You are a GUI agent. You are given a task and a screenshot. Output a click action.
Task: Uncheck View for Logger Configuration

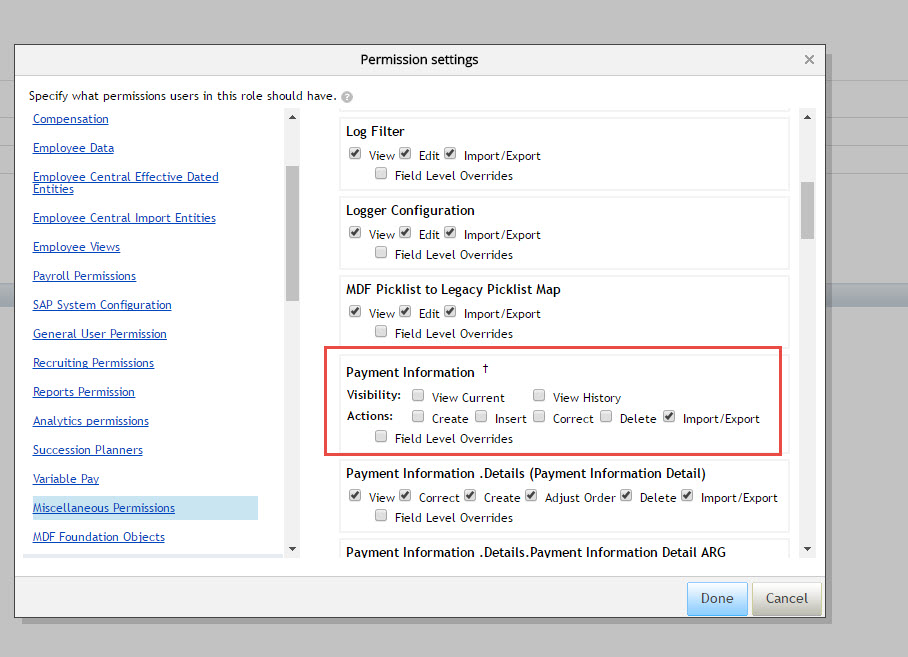[355, 233]
